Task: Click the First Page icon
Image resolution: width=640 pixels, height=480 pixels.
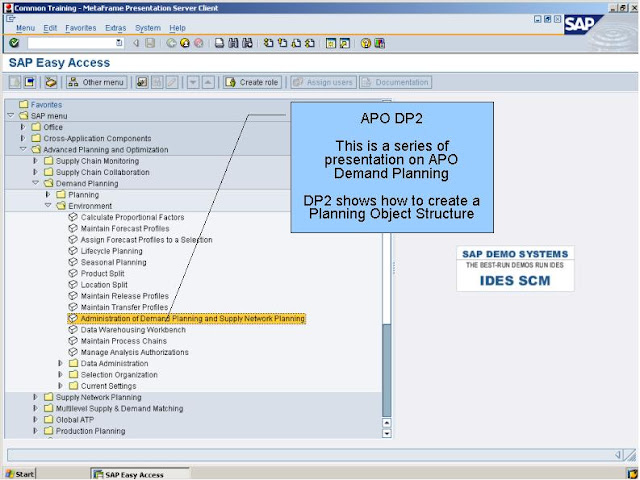Action: point(268,43)
